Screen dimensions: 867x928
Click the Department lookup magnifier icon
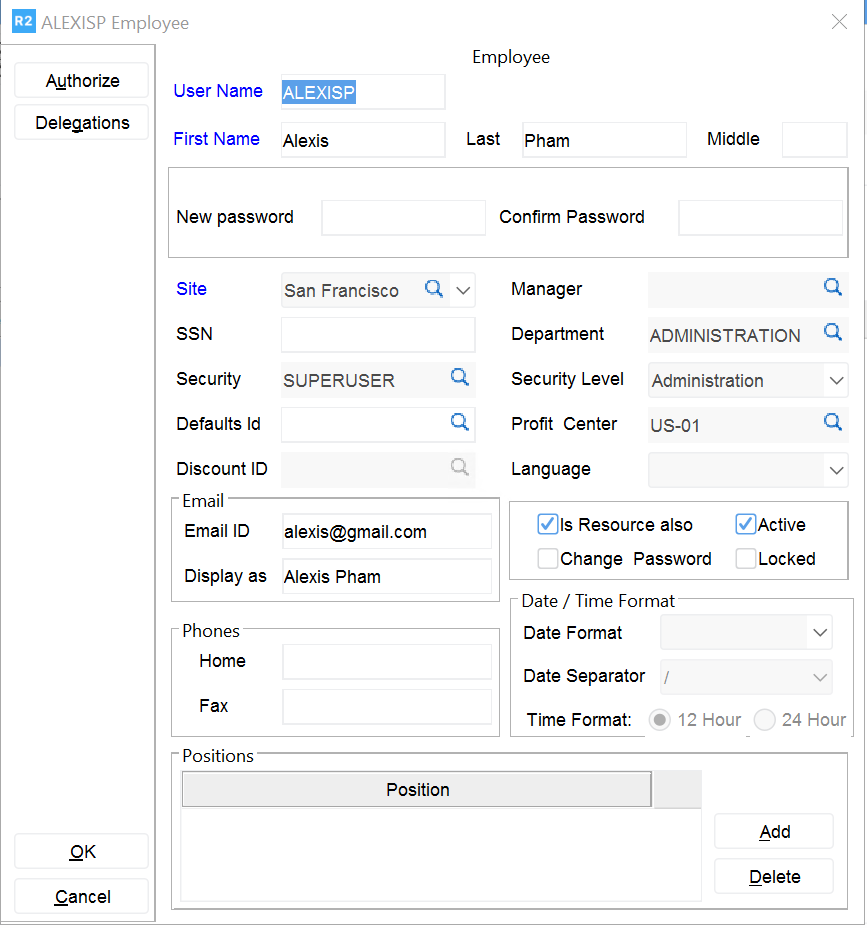832,333
